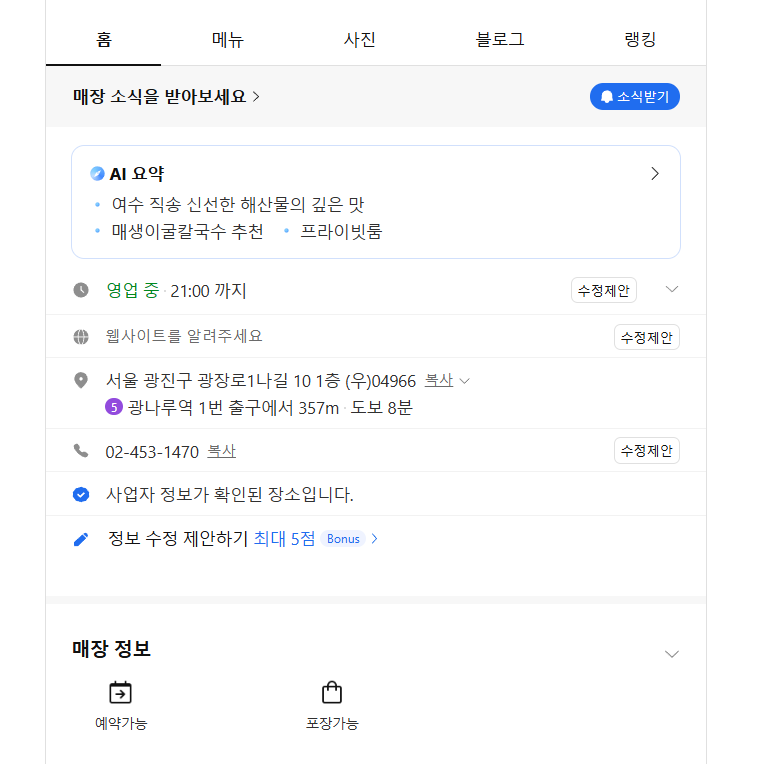Viewport: 782px width, 764px height.
Task: Click the 최대 5점 text
Action: (x=284, y=539)
